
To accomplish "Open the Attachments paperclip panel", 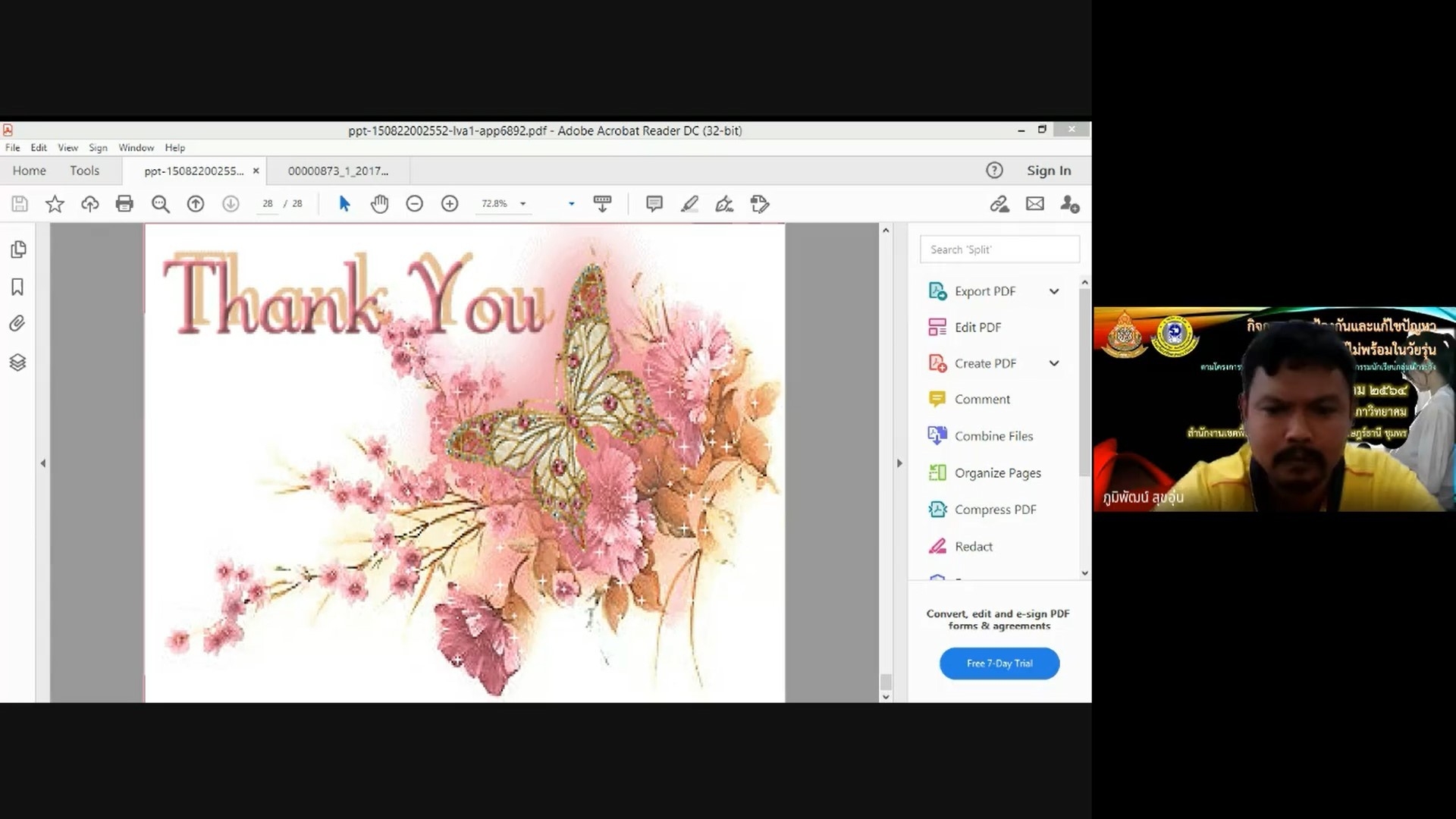I will click(17, 324).
